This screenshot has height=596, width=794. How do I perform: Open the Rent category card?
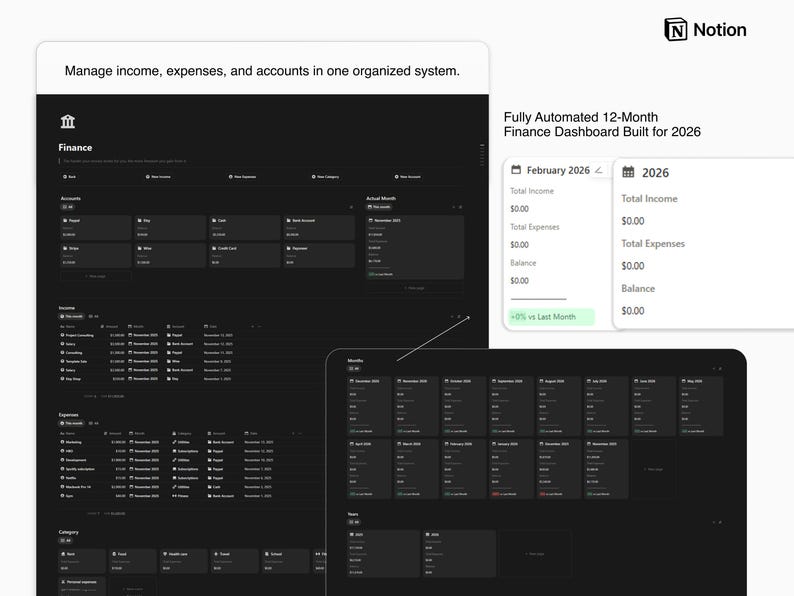coord(82,561)
